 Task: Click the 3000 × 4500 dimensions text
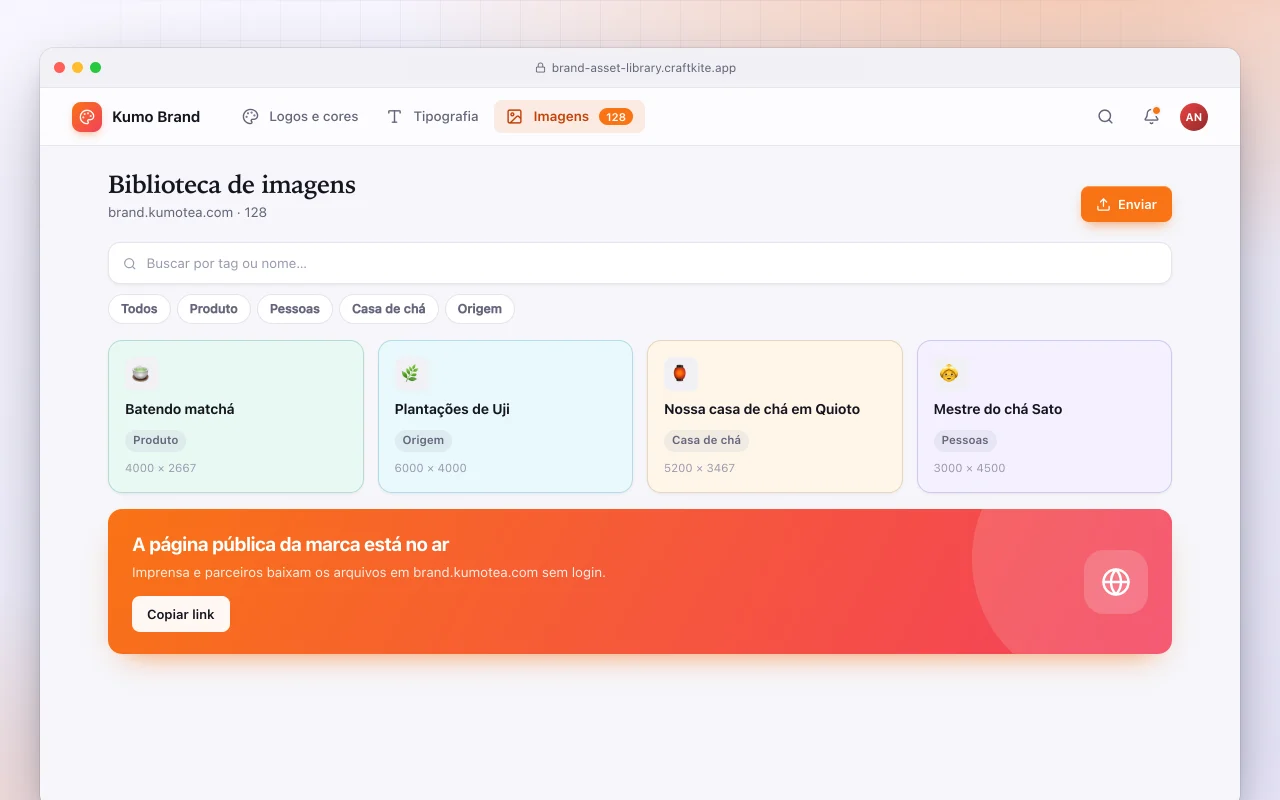coord(970,468)
